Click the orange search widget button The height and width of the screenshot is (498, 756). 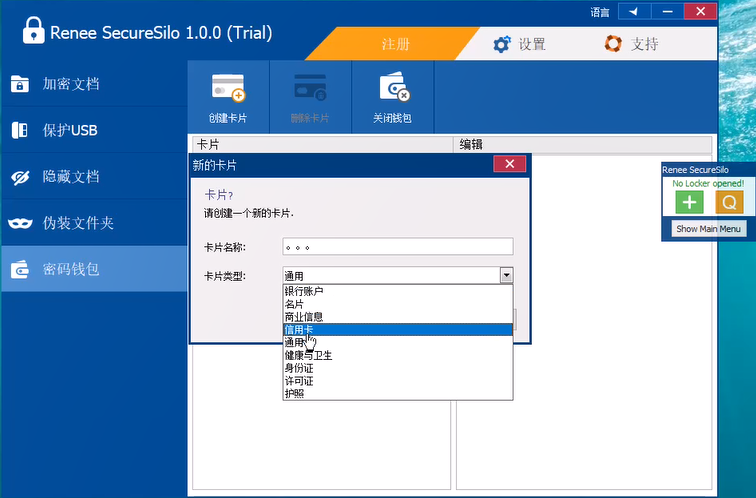(729, 202)
